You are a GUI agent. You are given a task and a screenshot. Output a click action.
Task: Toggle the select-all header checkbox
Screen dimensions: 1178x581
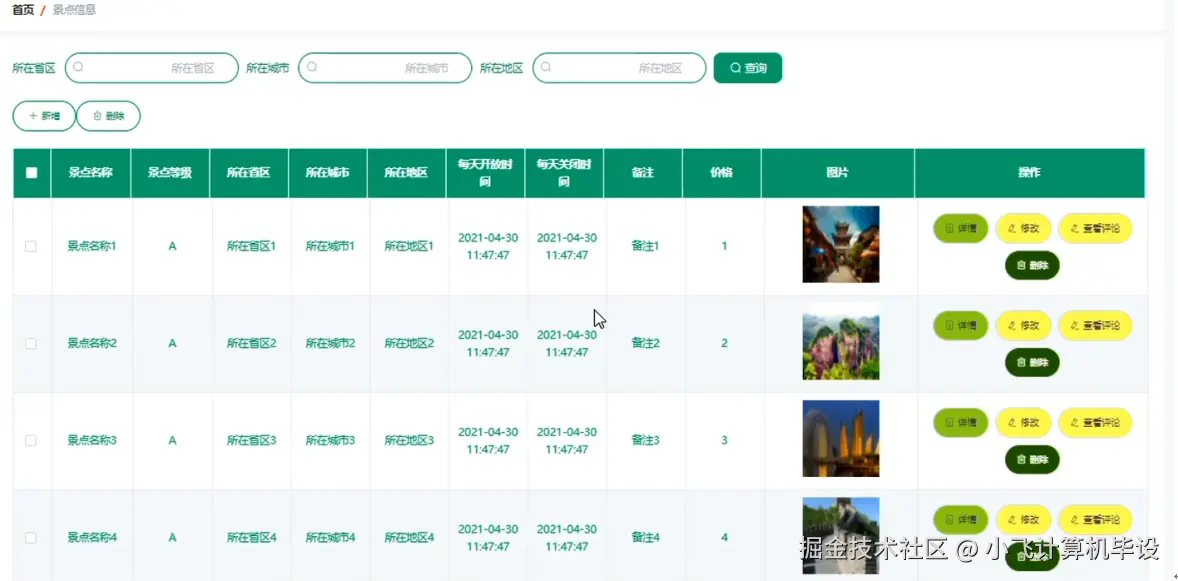[32, 172]
